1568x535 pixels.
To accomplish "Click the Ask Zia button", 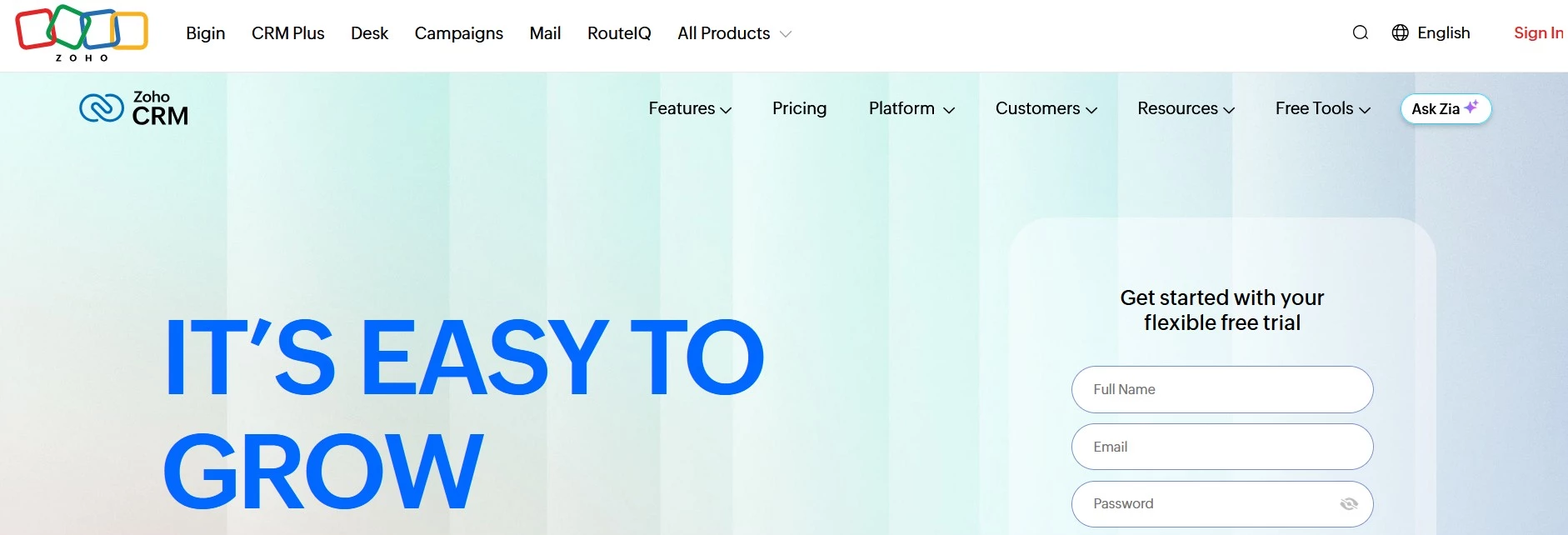I will [x=1446, y=108].
